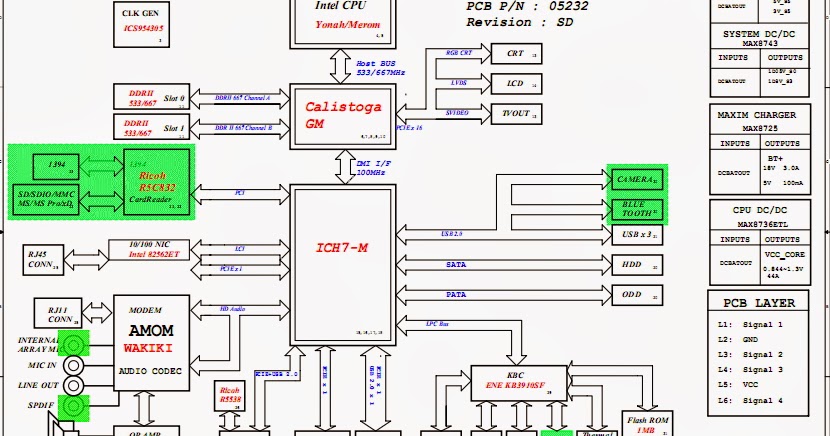Click the LPC Bus label
The width and height of the screenshot is (830, 436).
click(x=437, y=323)
